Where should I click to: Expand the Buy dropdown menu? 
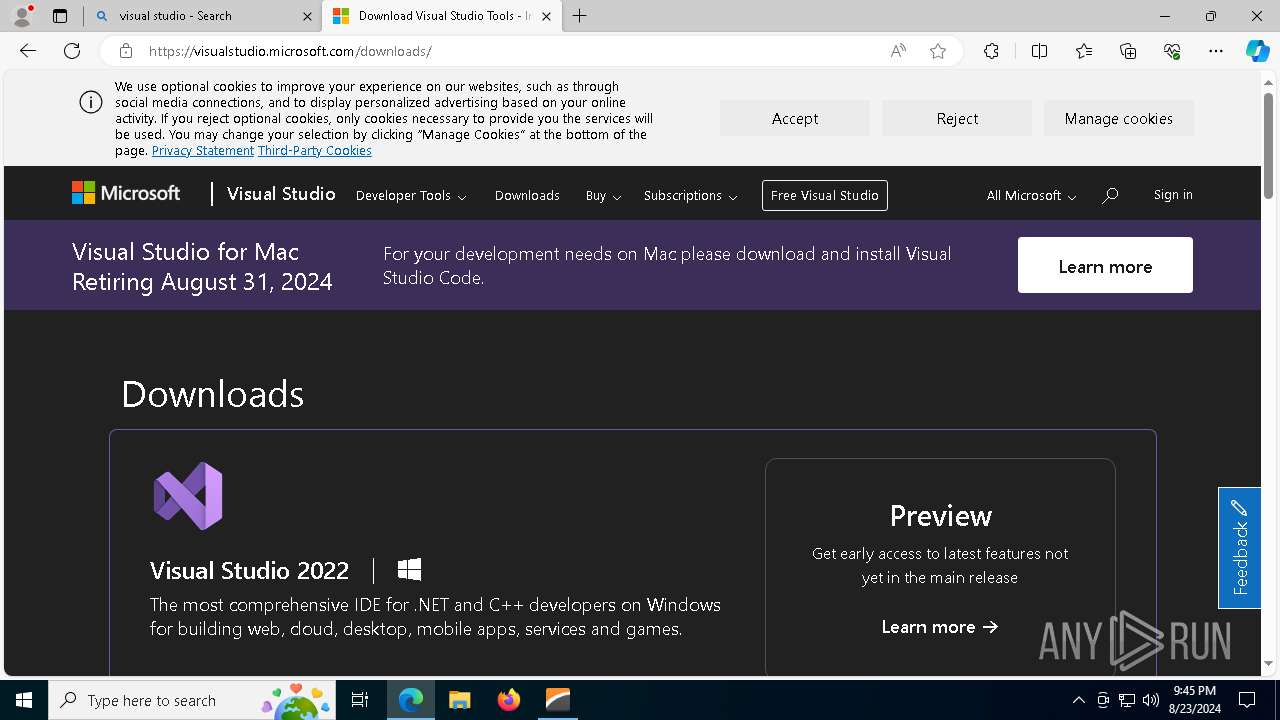(603, 196)
